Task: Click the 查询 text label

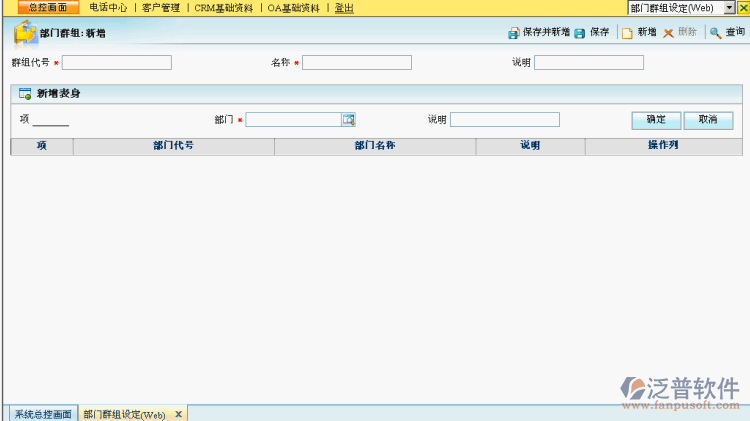Action: [735, 32]
